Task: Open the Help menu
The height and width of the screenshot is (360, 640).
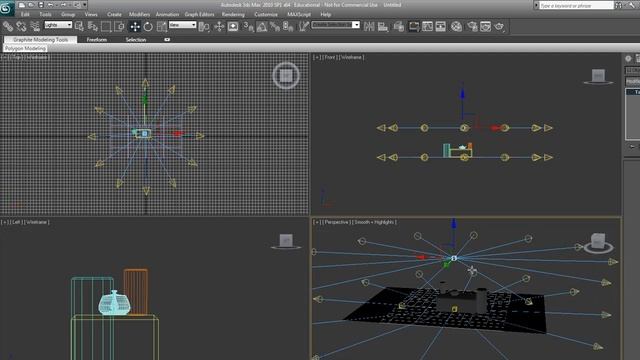Action: pos(325,14)
